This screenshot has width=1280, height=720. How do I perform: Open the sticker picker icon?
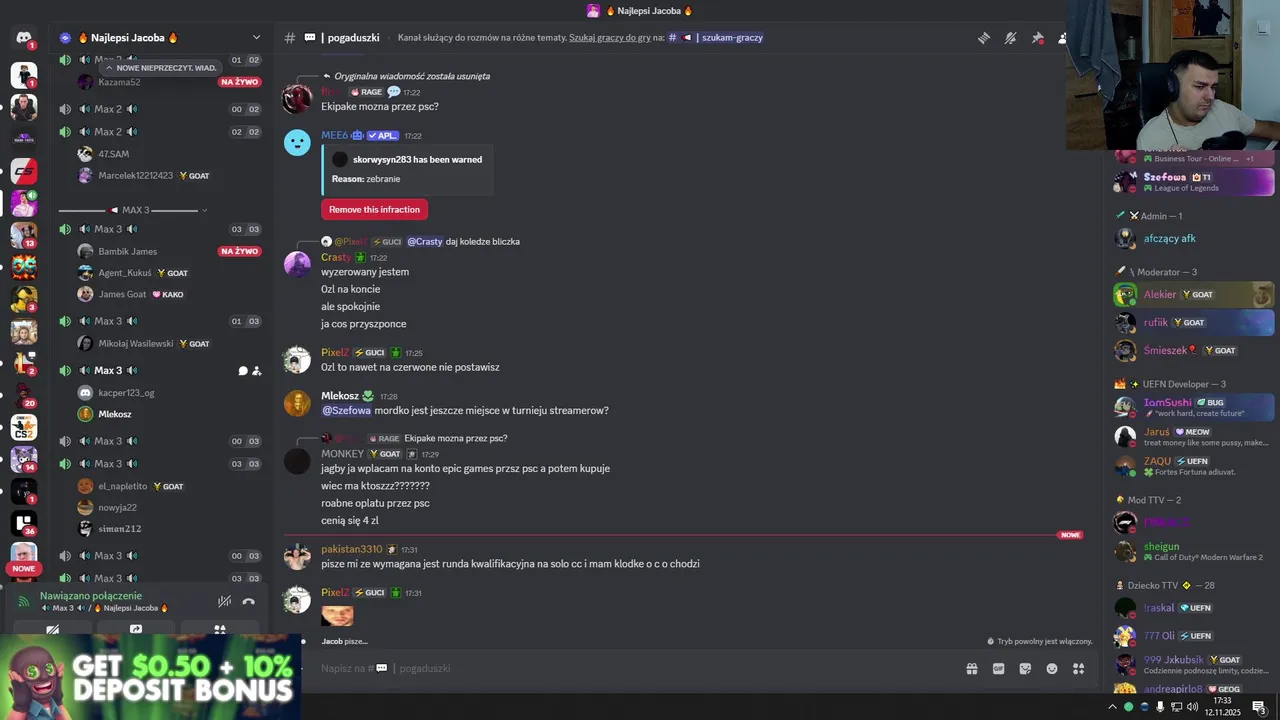click(x=1025, y=668)
